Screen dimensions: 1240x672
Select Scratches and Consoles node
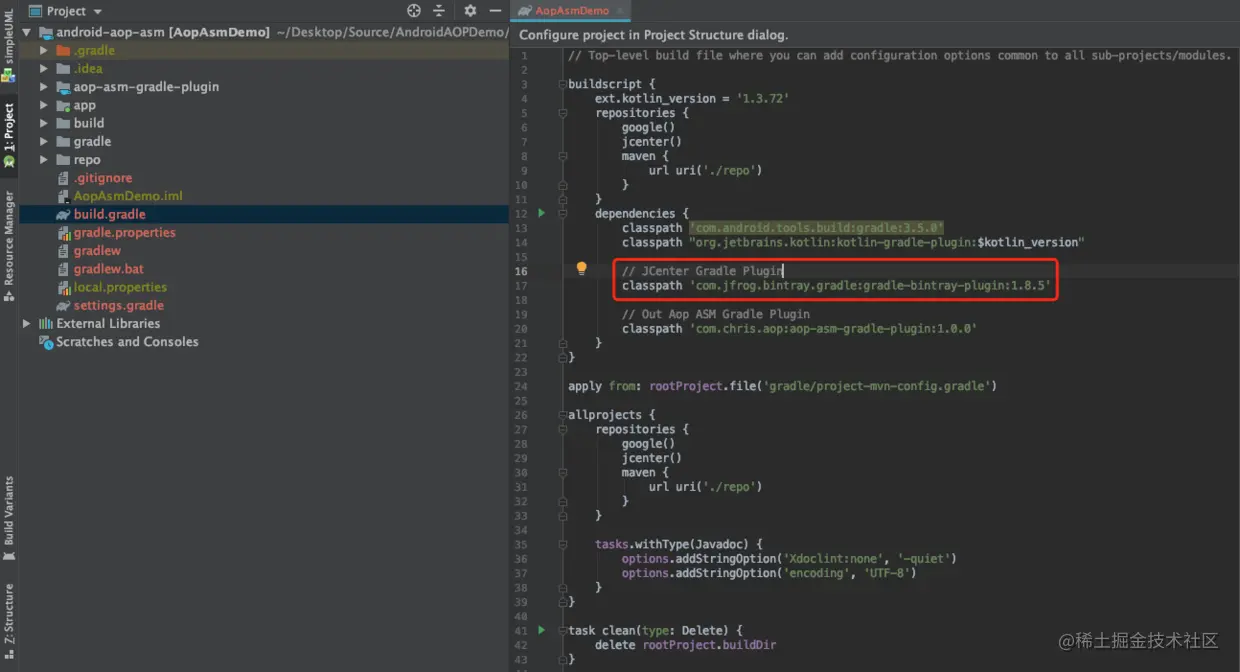pyautogui.click(x=127, y=341)
